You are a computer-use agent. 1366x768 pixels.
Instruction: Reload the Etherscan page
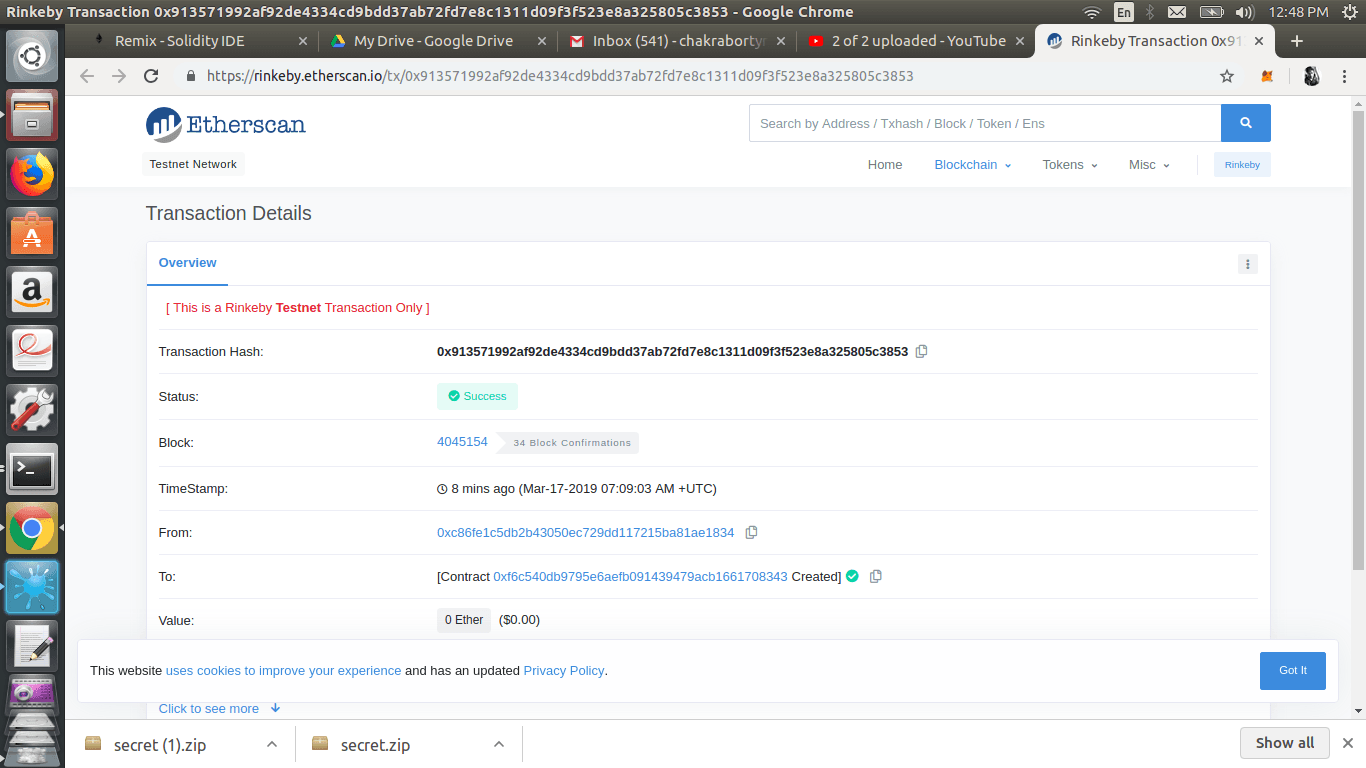coord(151,76)
